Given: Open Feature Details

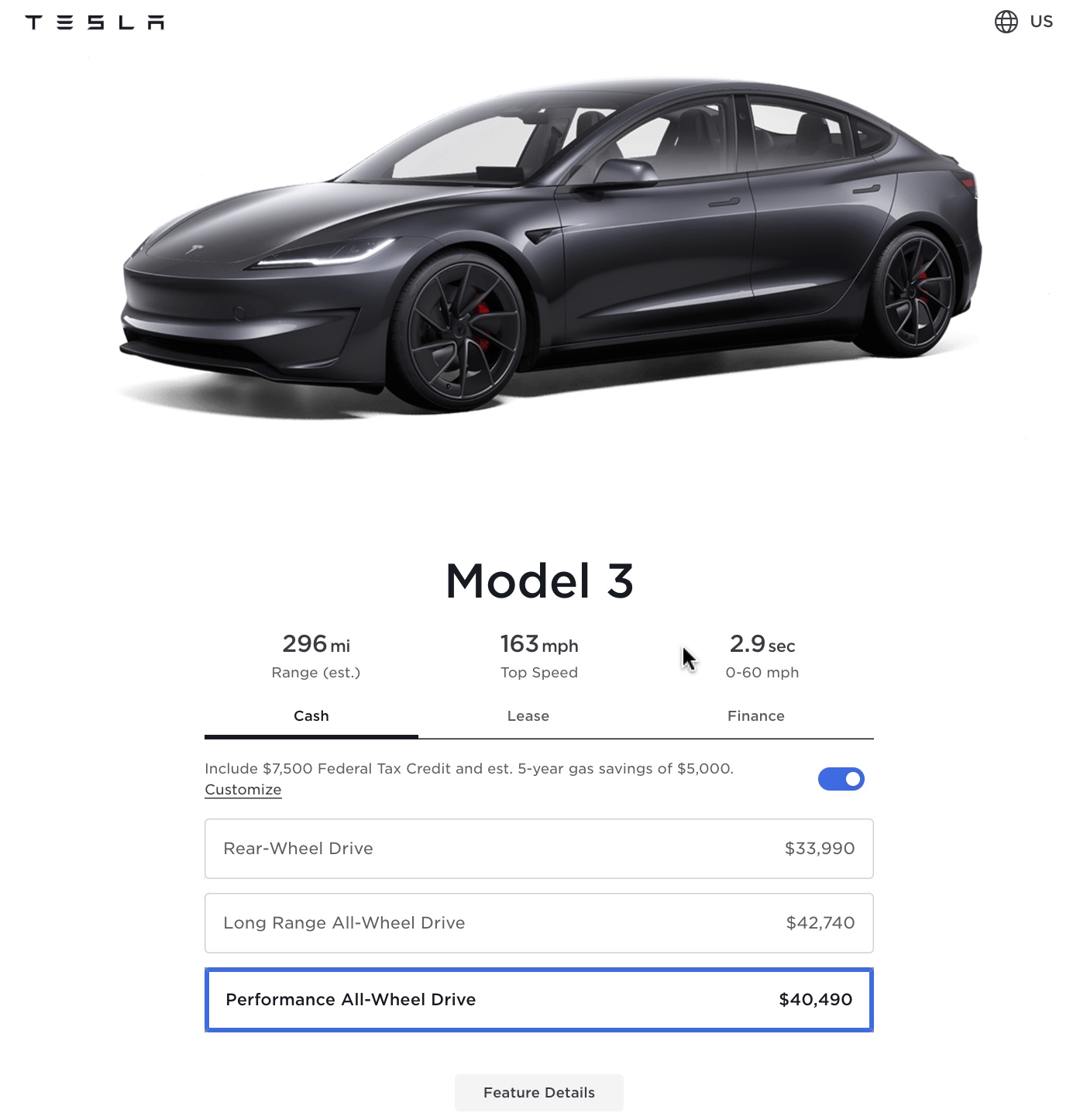Looking at the screenshot, I should pyautogui.click(x=539, y=1093).
